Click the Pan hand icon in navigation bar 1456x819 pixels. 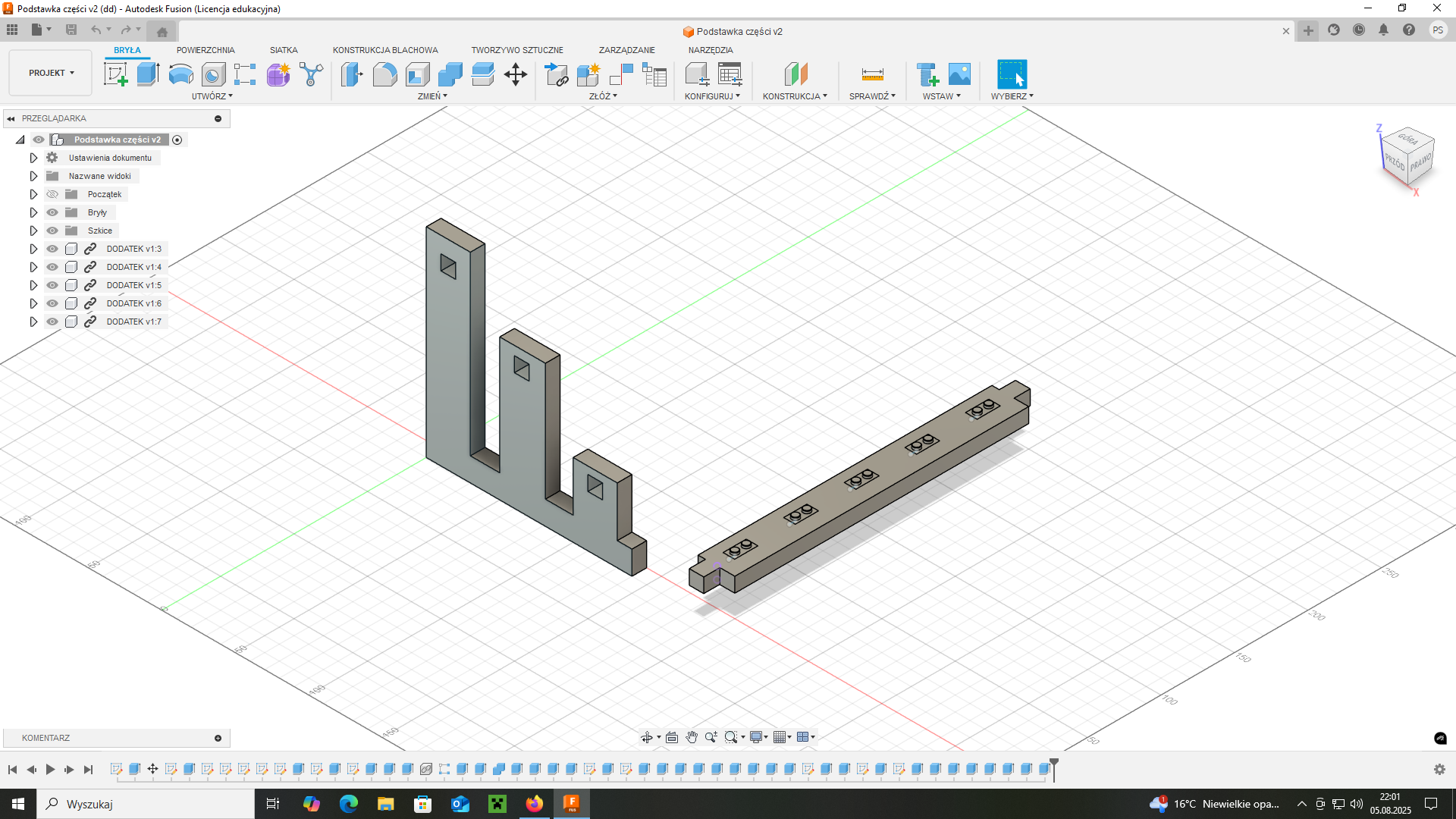[692, 737]
